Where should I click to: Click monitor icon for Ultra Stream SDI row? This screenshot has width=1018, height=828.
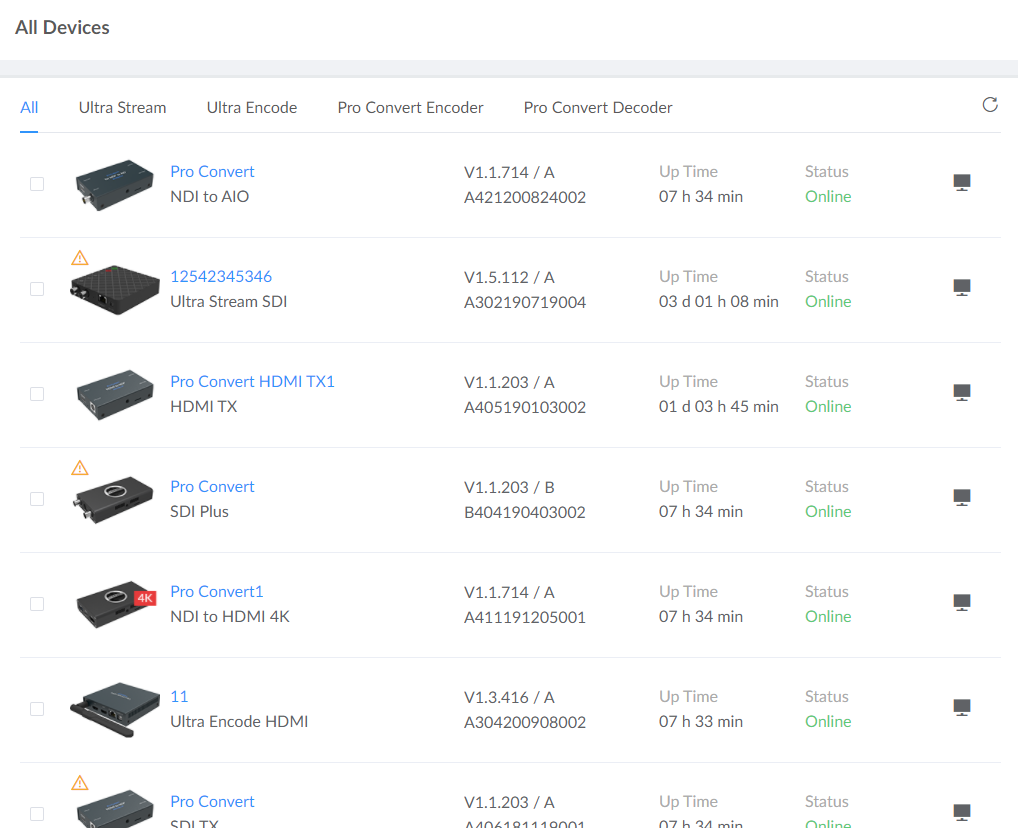tap(962, 288)
